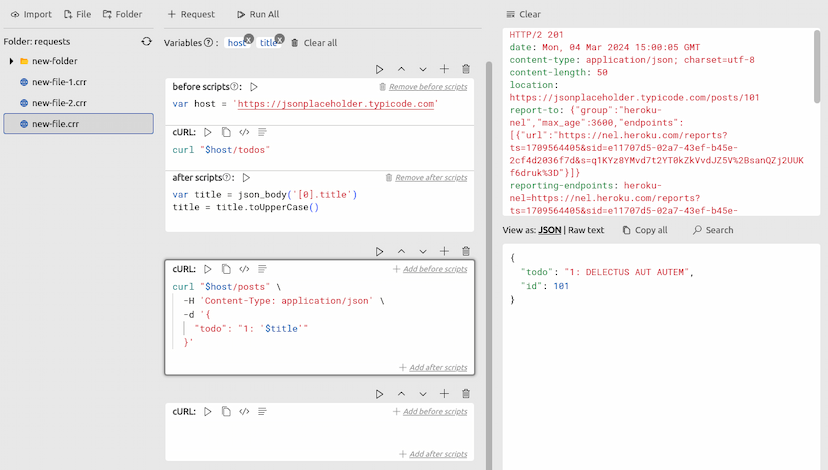
Task: Click the Import button
Action: [31, 14]
